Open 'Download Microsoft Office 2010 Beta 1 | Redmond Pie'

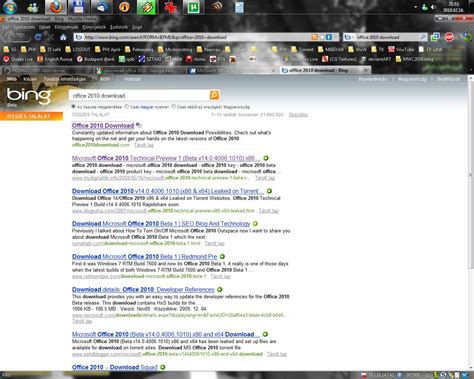point(144,256)
